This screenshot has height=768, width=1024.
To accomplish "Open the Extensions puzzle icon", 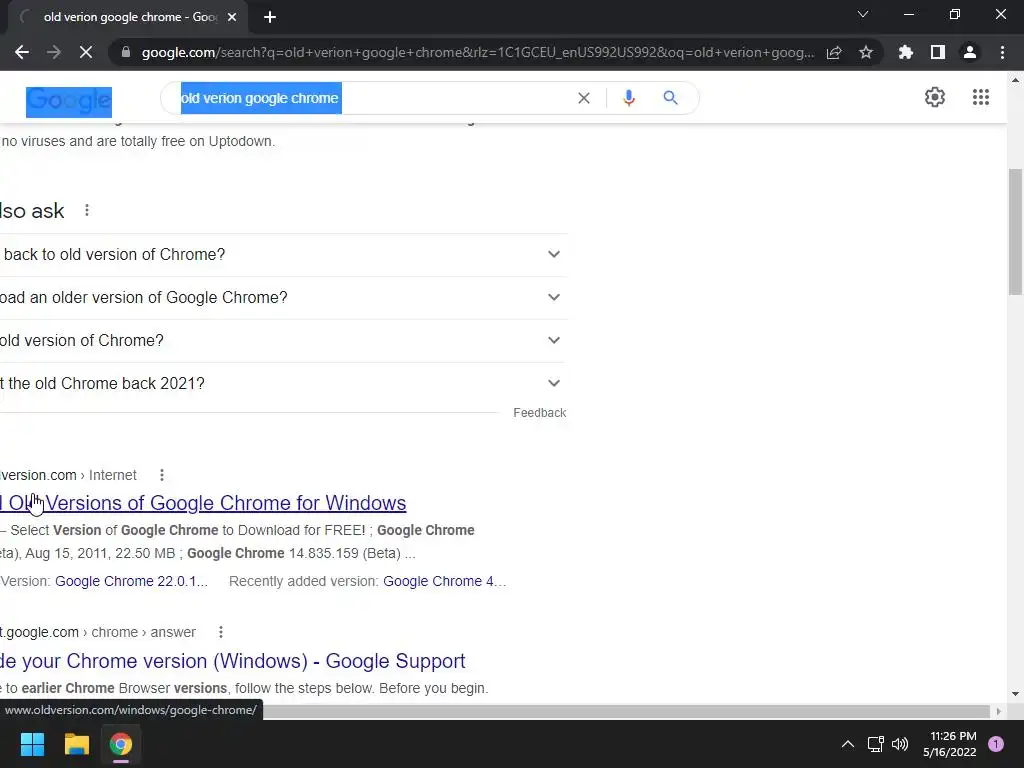I will click(x=906, y=52).
